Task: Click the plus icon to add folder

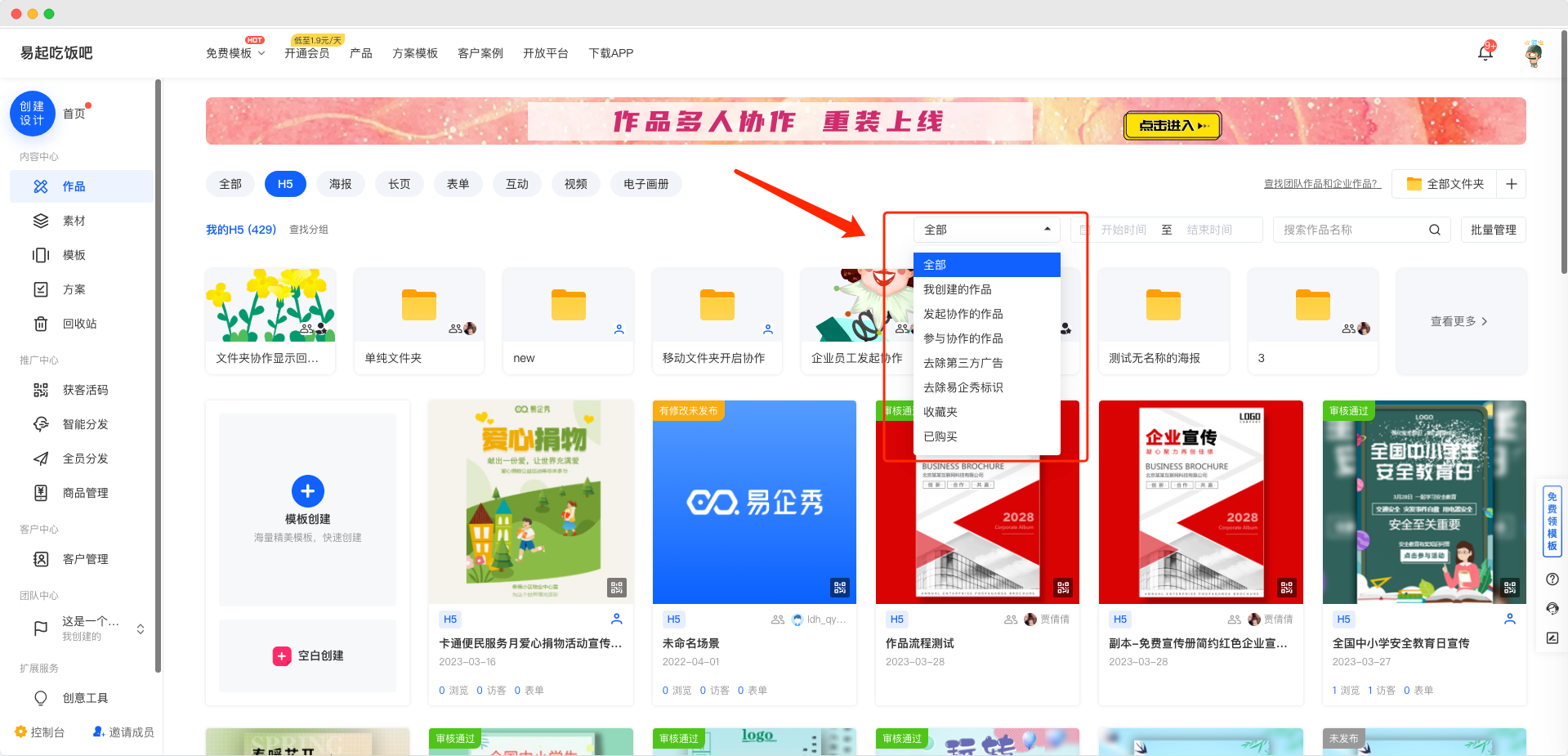Action: [1511, 185]
